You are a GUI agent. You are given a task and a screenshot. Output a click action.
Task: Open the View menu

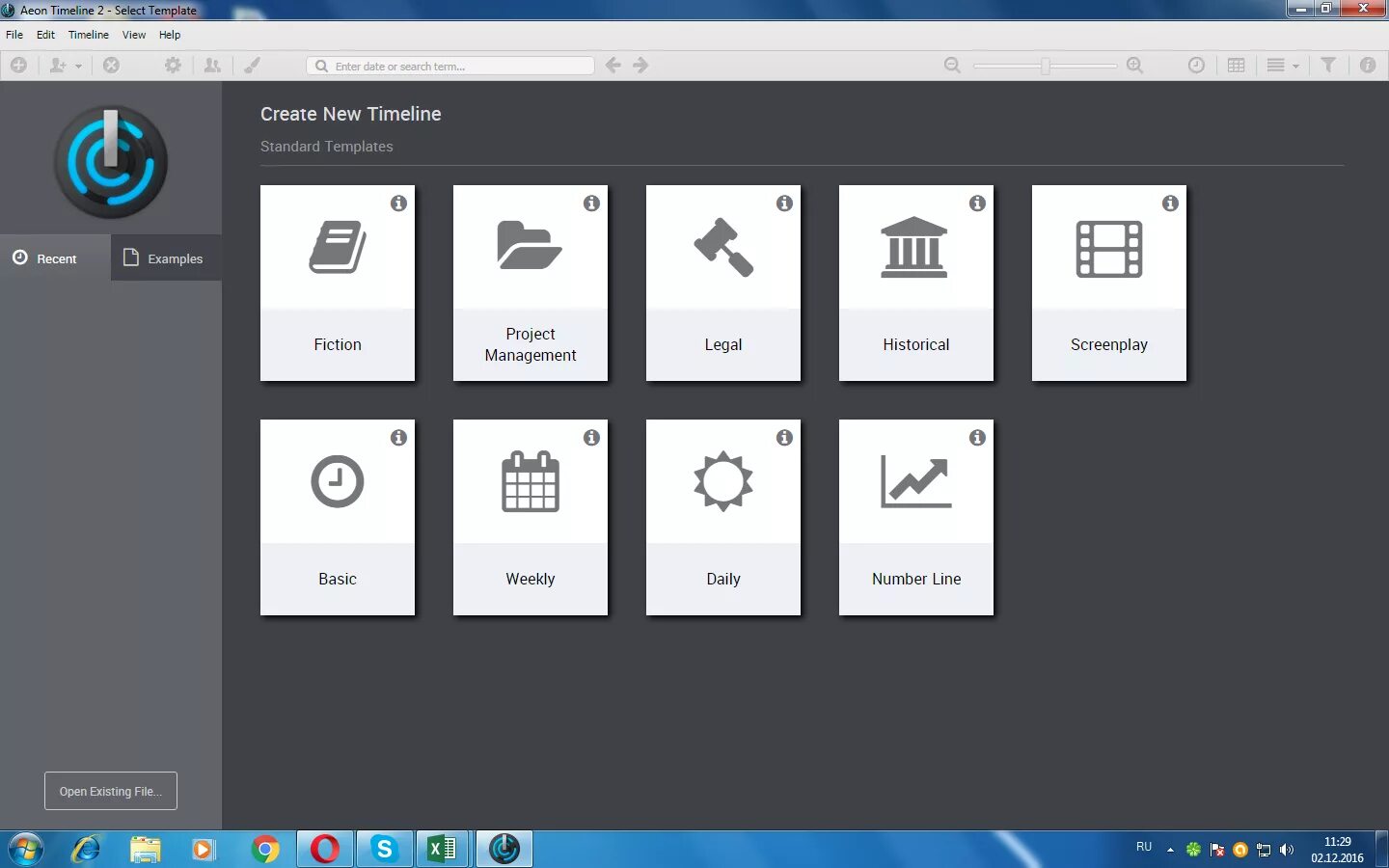pos(134,35)
